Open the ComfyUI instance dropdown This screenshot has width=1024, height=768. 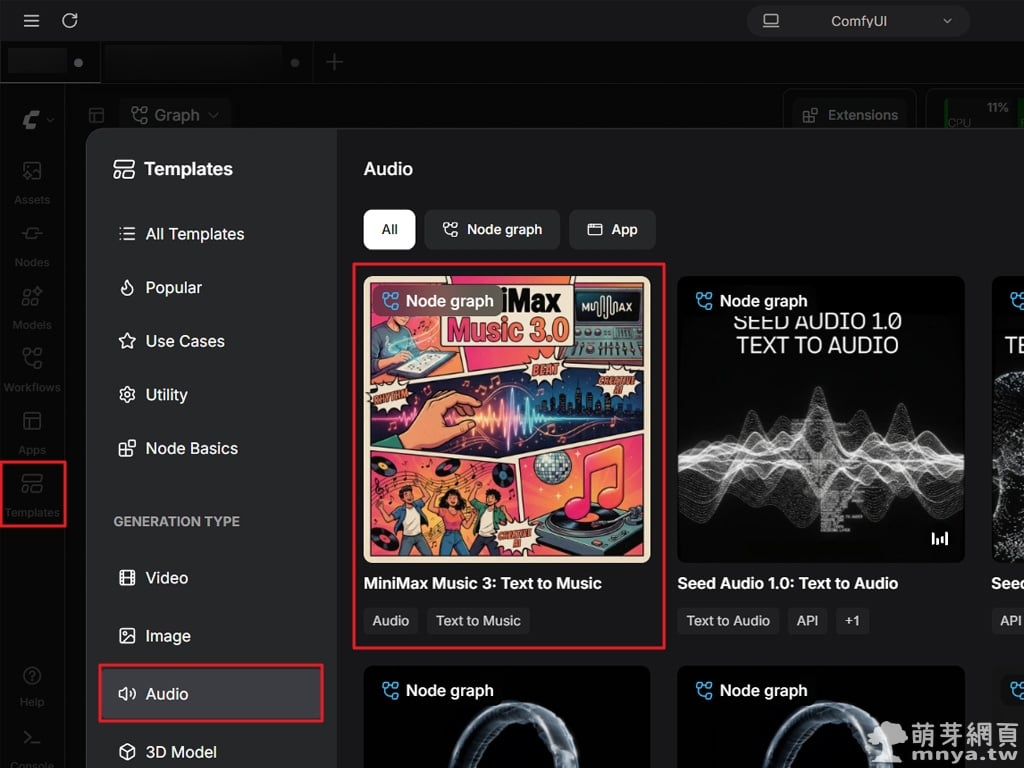[x=858, y=21]
